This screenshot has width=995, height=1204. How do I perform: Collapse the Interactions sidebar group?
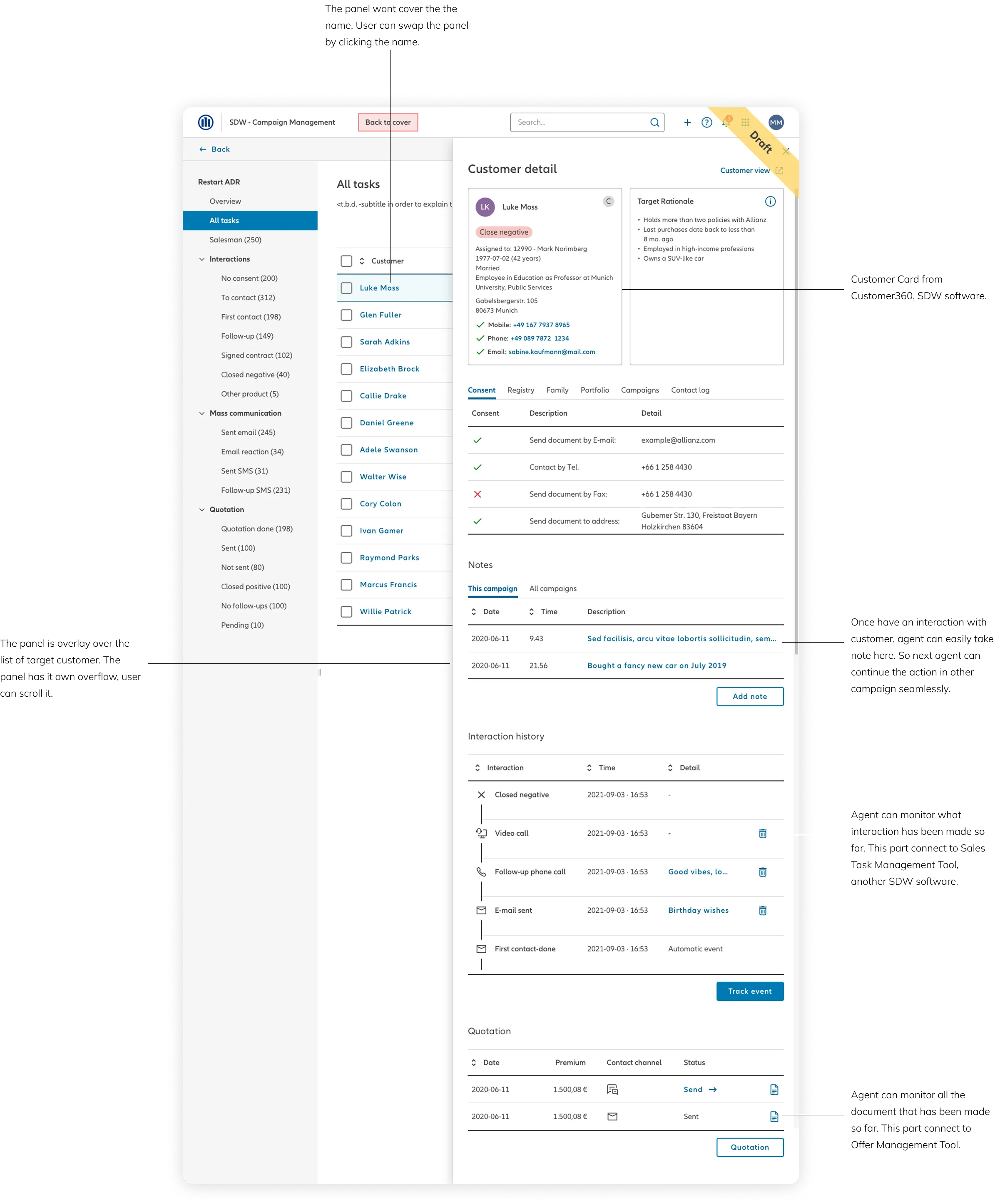[x=202, y=259]
